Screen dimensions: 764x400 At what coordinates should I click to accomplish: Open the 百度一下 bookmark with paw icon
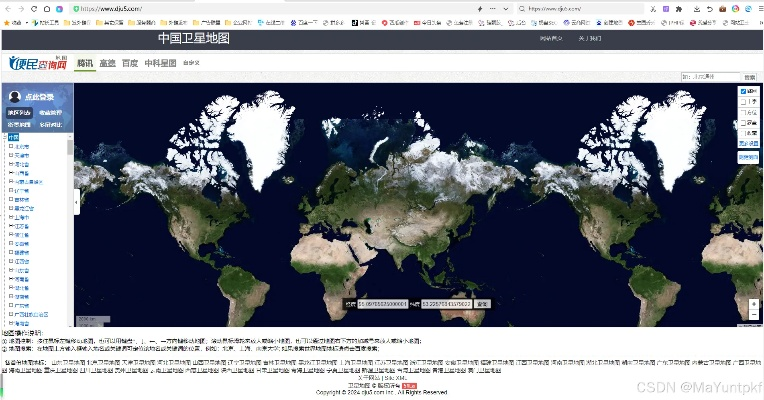tap(304, 22)
